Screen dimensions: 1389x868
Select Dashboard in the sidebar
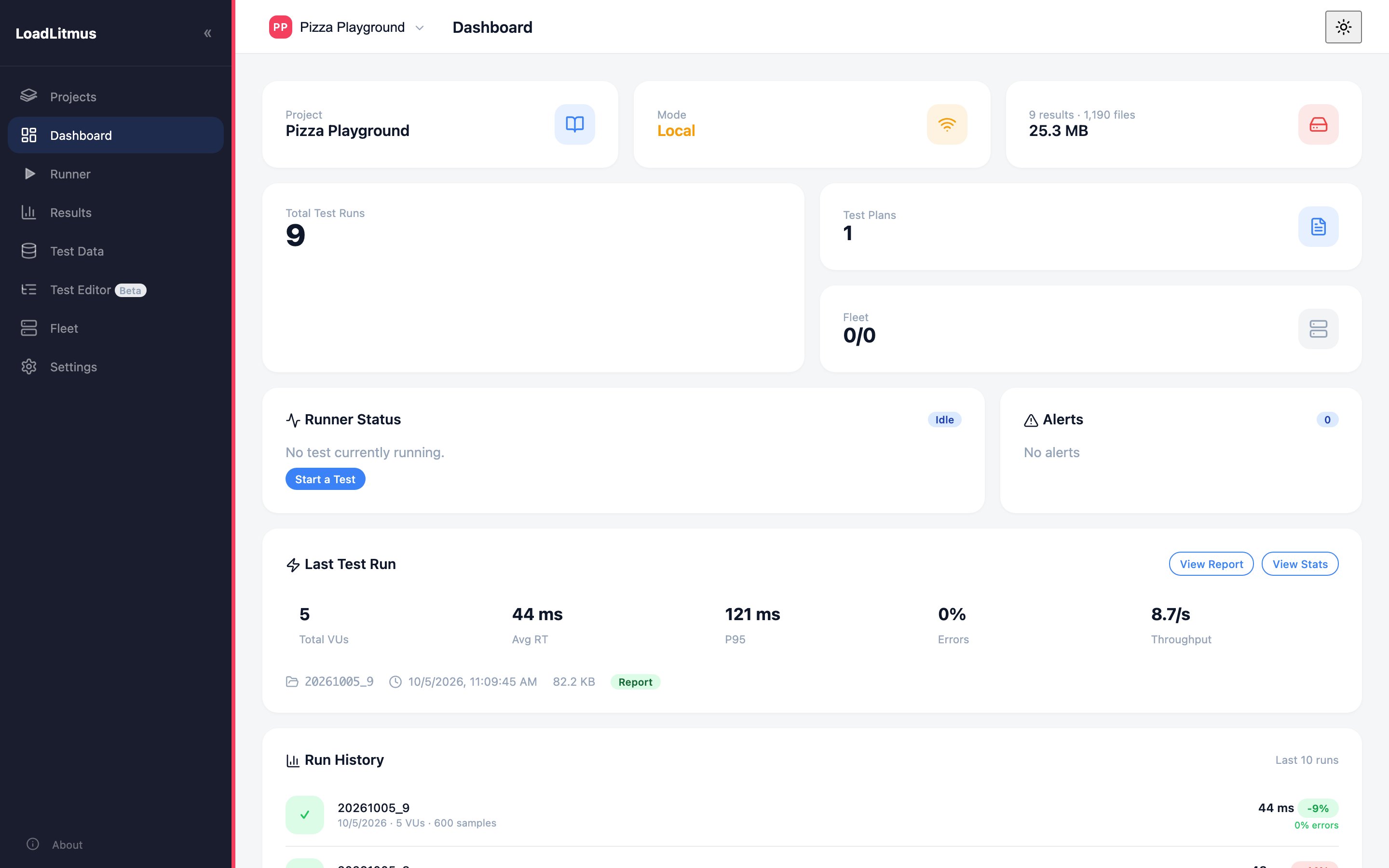click(115, 135)
